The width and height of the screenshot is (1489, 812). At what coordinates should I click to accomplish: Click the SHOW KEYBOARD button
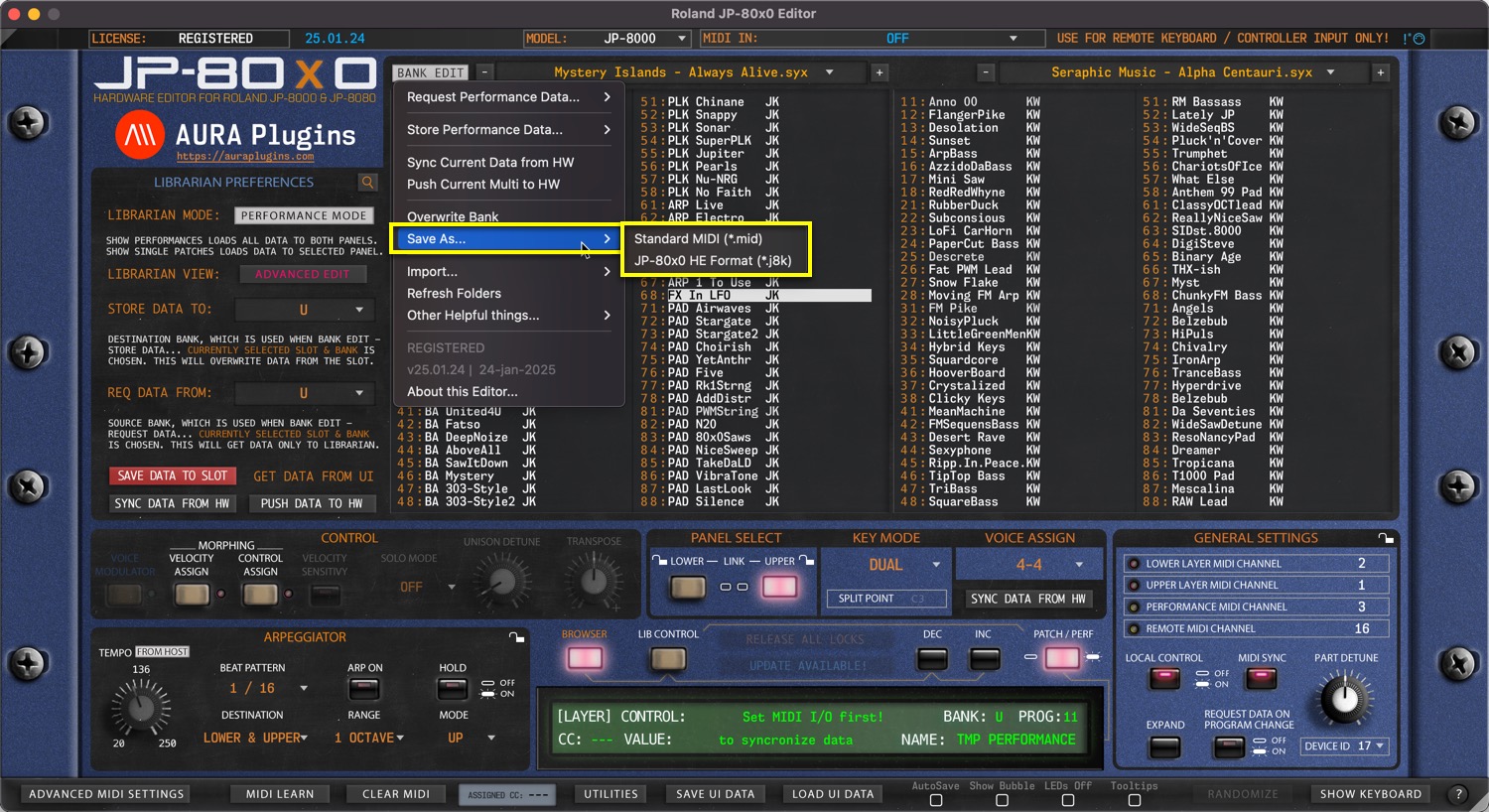(x=1370, y=794)
